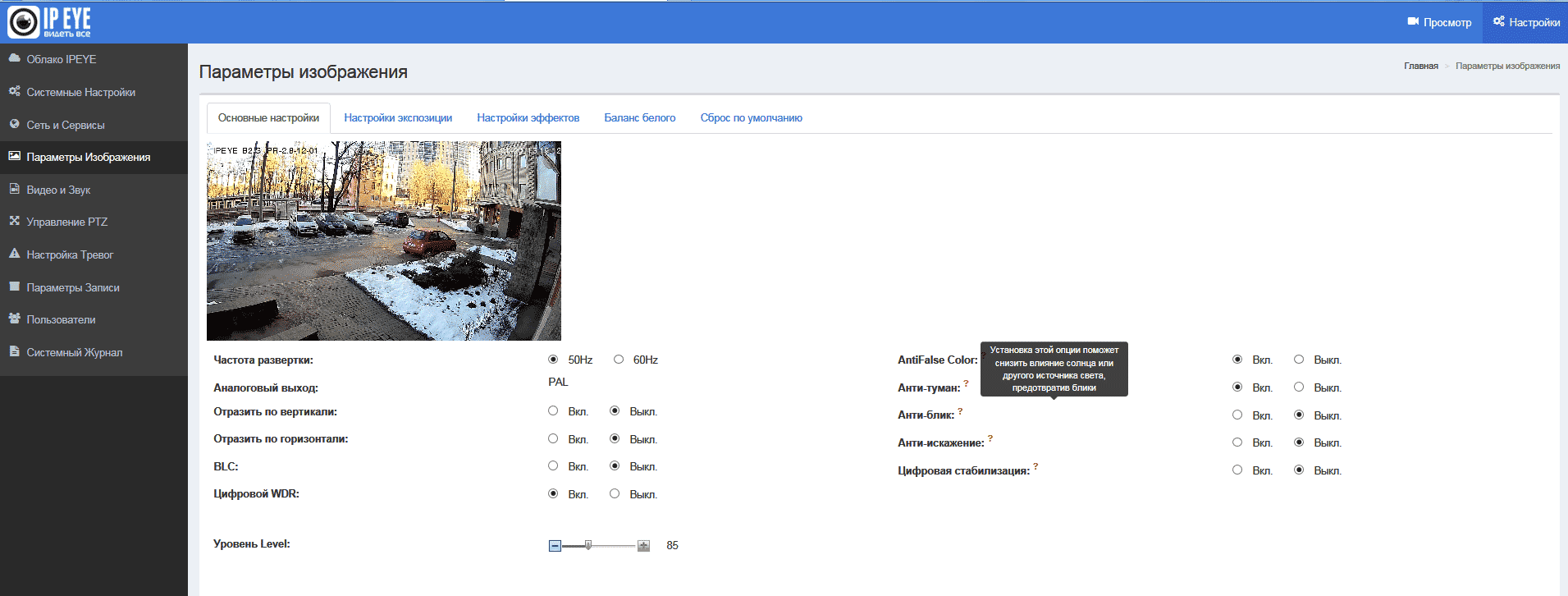Click the camera preview image
This screenshot has height=596, width=1568.
coord(384,241)
